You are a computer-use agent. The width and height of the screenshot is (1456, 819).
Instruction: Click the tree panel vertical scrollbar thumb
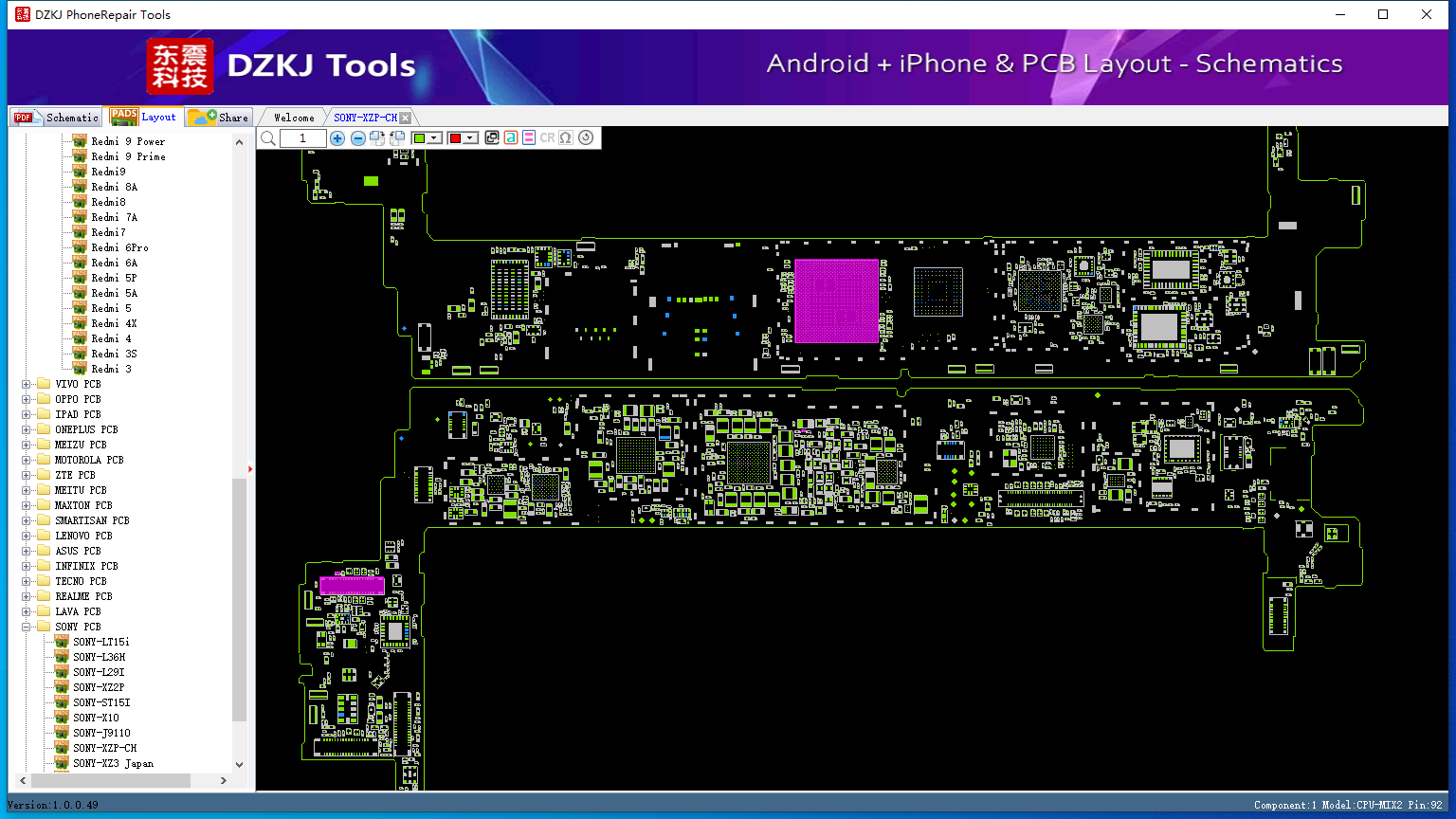[x=239, y=599]
